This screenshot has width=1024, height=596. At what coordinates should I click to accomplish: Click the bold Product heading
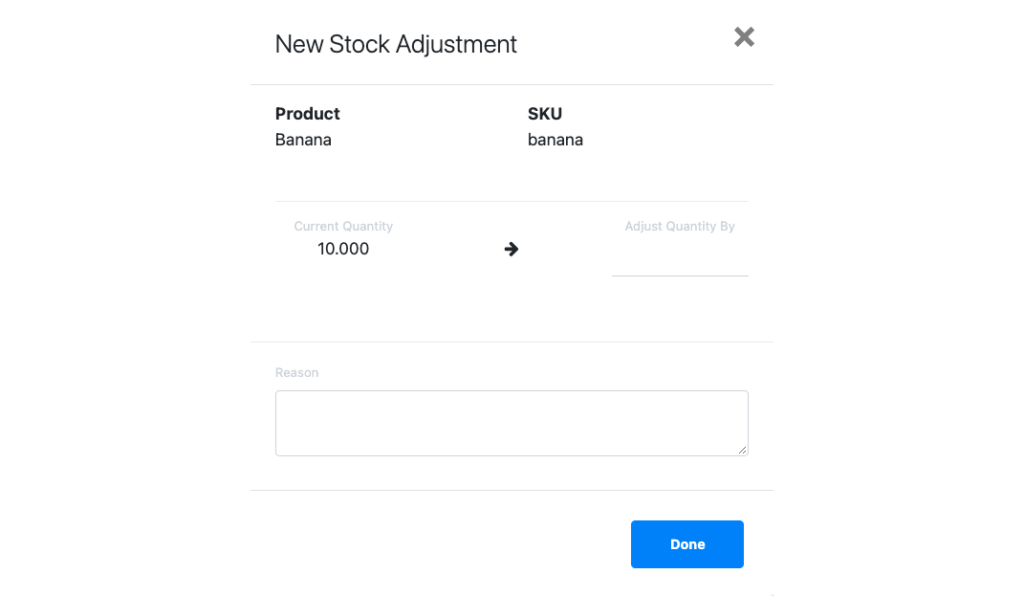tap(307, 113)
